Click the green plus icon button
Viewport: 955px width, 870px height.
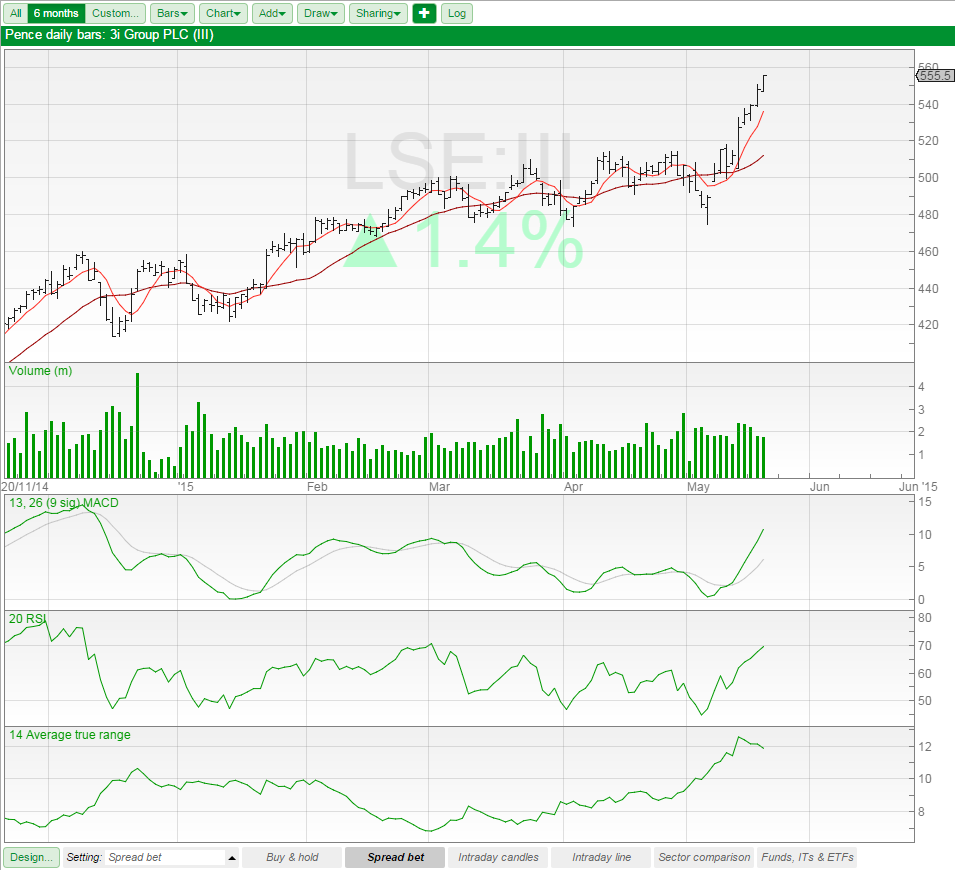click(424, 13)
